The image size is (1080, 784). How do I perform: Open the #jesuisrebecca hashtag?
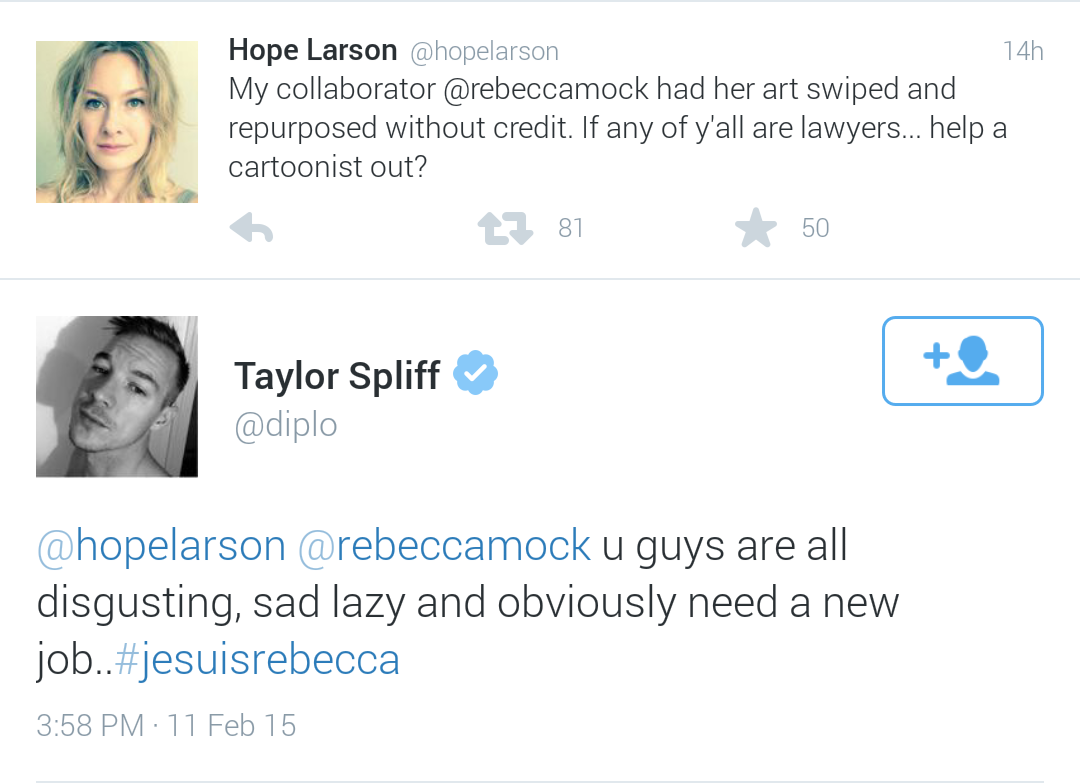[257, 659]
